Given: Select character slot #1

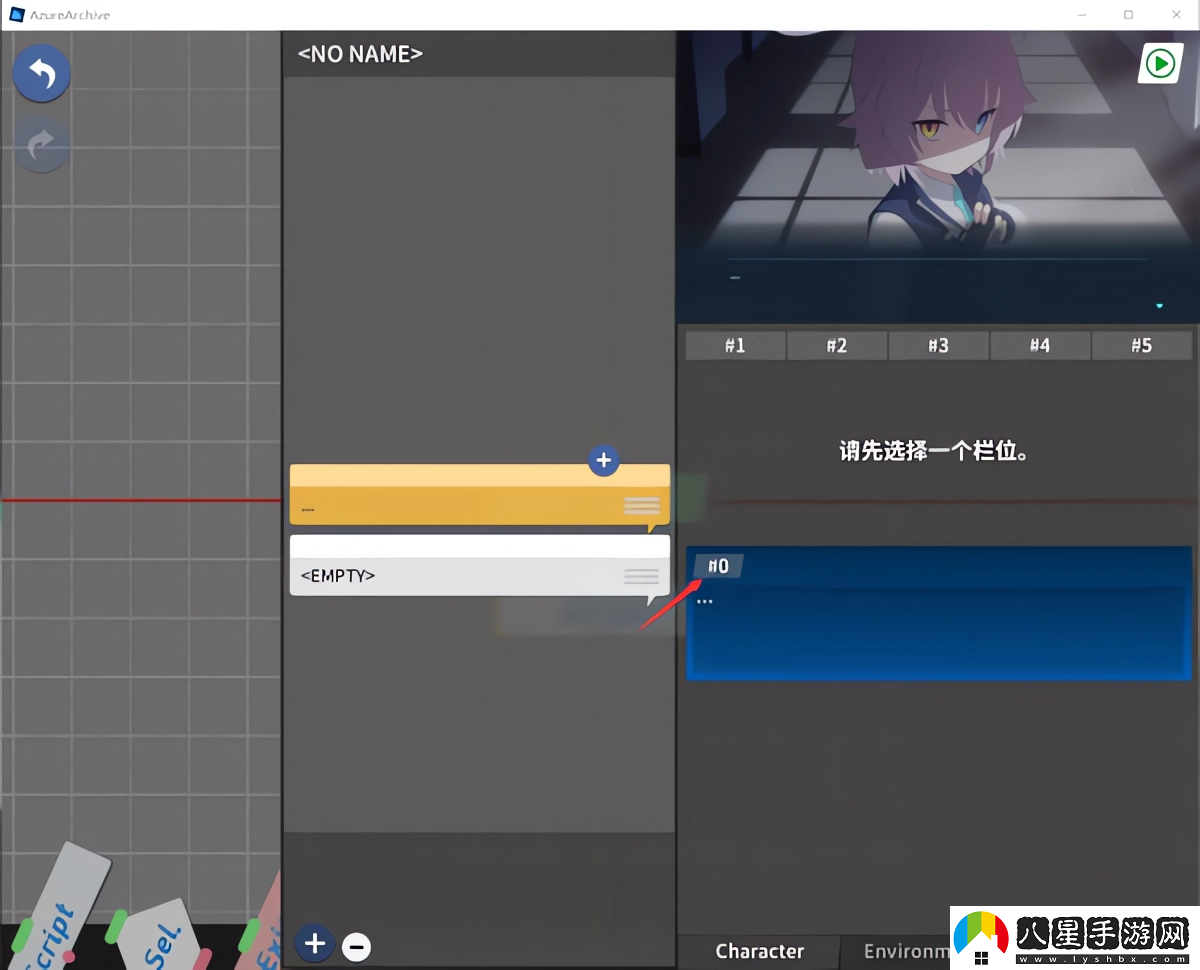Looking at the screenshot, I should pyautogui.click(x=735, y=345).
